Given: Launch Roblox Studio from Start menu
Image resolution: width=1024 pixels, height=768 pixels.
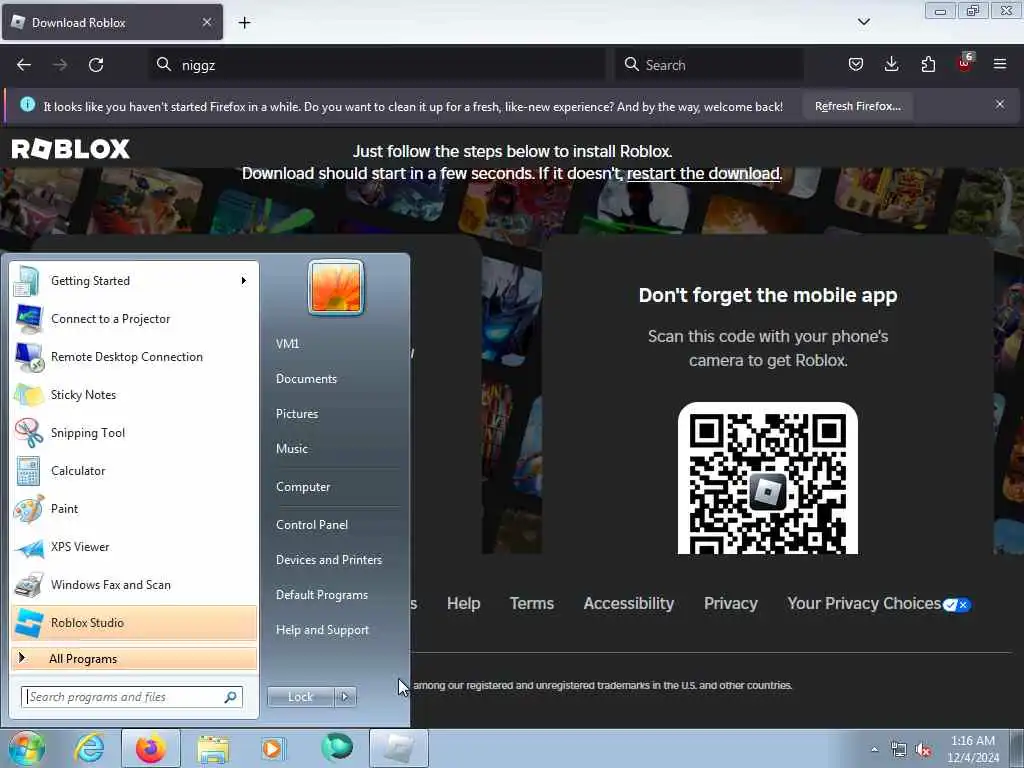Looking at the screenshot, I should (134, 622).
